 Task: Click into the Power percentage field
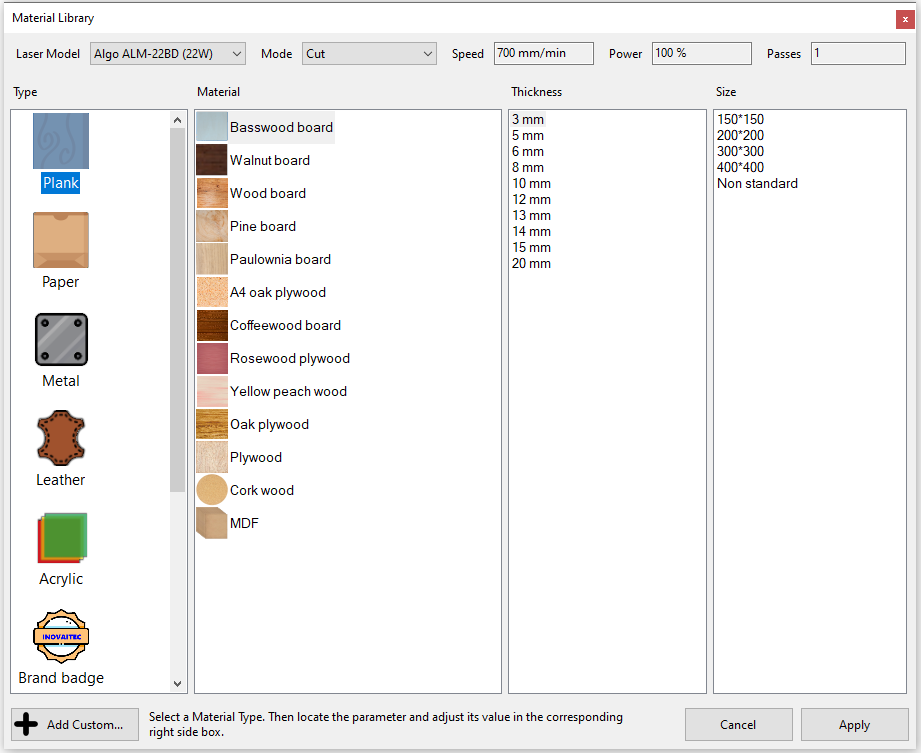(701, 54)
